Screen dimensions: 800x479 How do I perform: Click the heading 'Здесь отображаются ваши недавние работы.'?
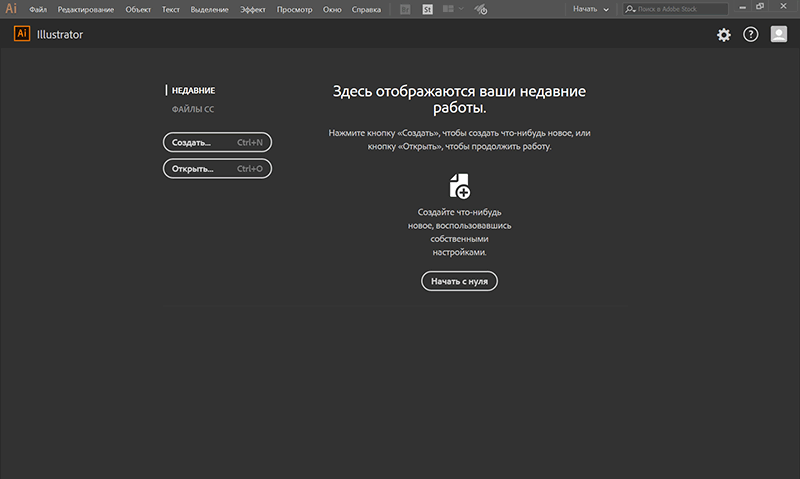[x=459, y=99]
